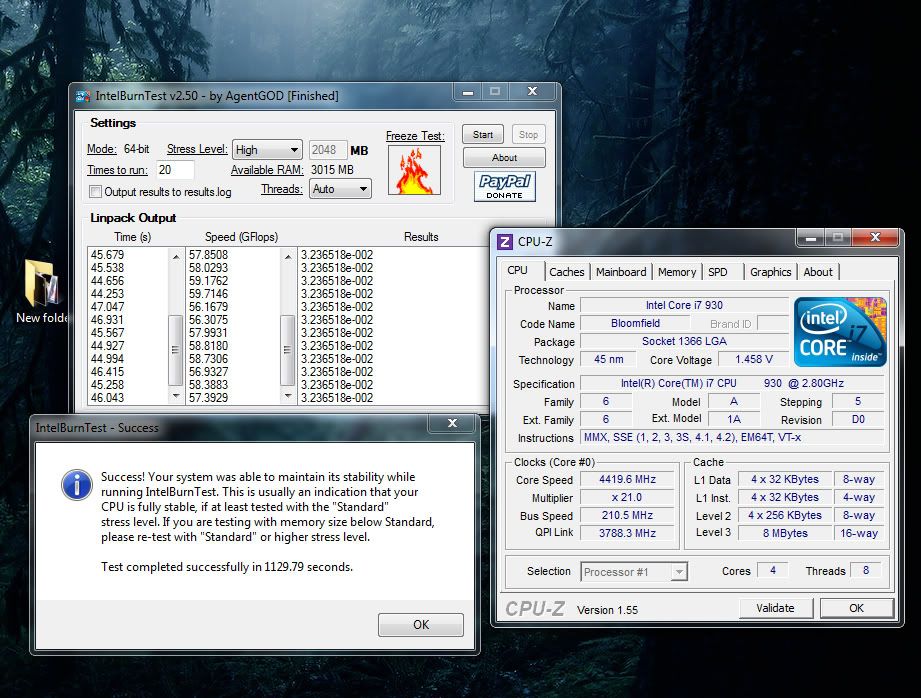Open the Processor #1 selection dropdown
The image size is (921, 698).
point(634,572)
